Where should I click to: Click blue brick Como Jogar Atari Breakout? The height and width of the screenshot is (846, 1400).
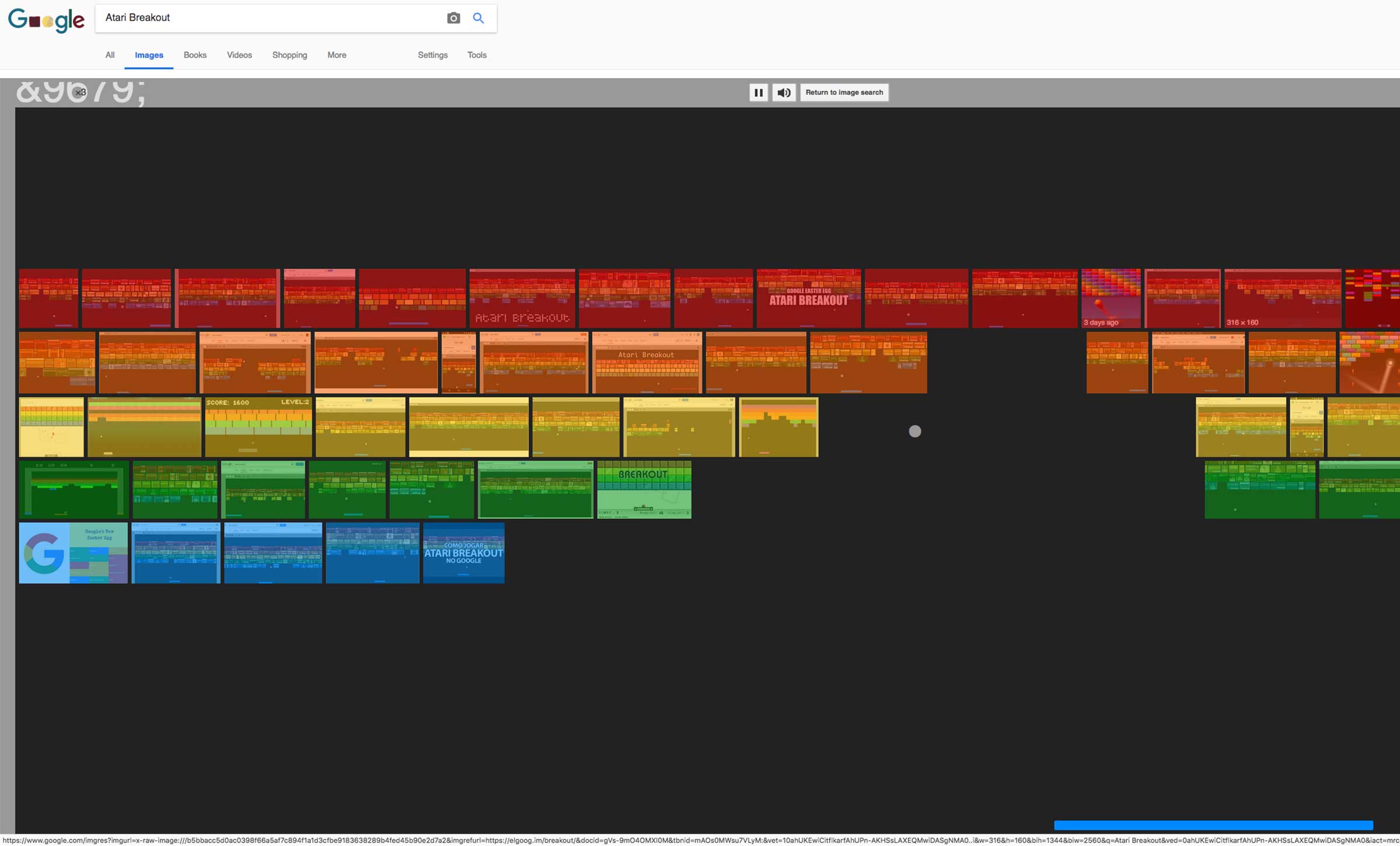(x=464, y=553)
